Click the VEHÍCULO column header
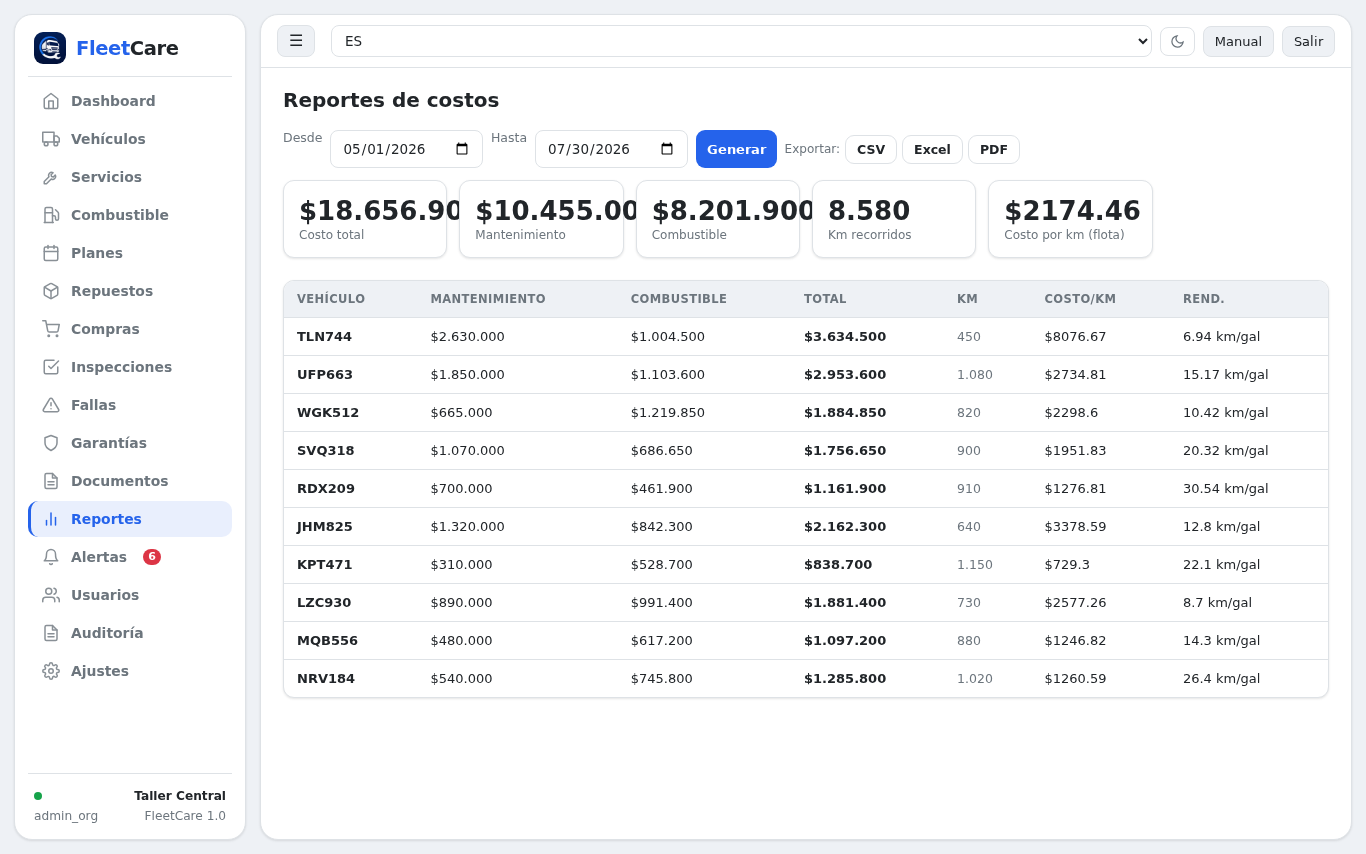Viewport: 1366px width, 854px height. pos(331,299)
